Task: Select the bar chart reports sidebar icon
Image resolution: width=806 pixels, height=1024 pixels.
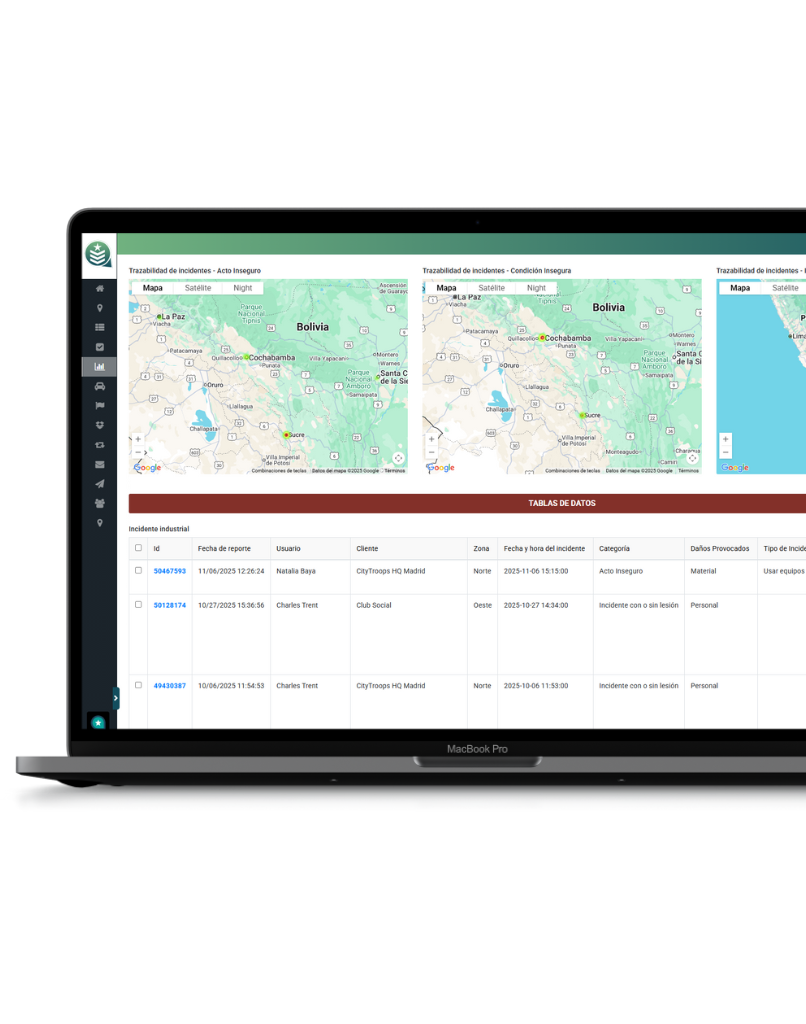Action: click(99, 366)
